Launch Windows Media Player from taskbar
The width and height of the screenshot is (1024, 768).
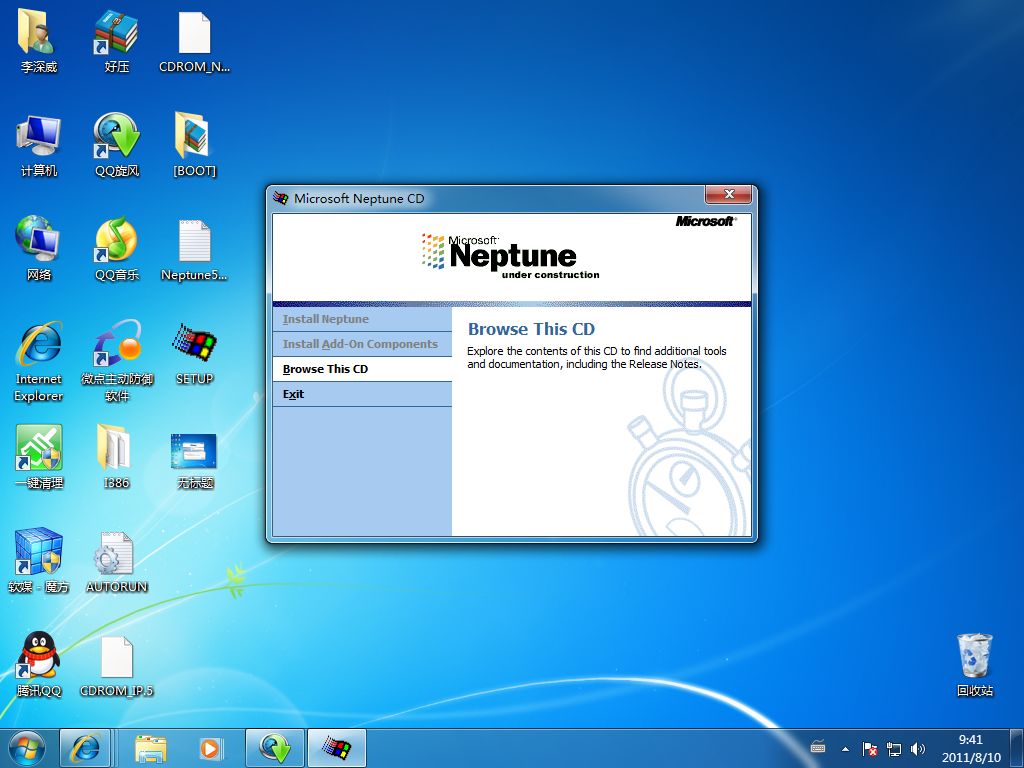tap(211, 747)
